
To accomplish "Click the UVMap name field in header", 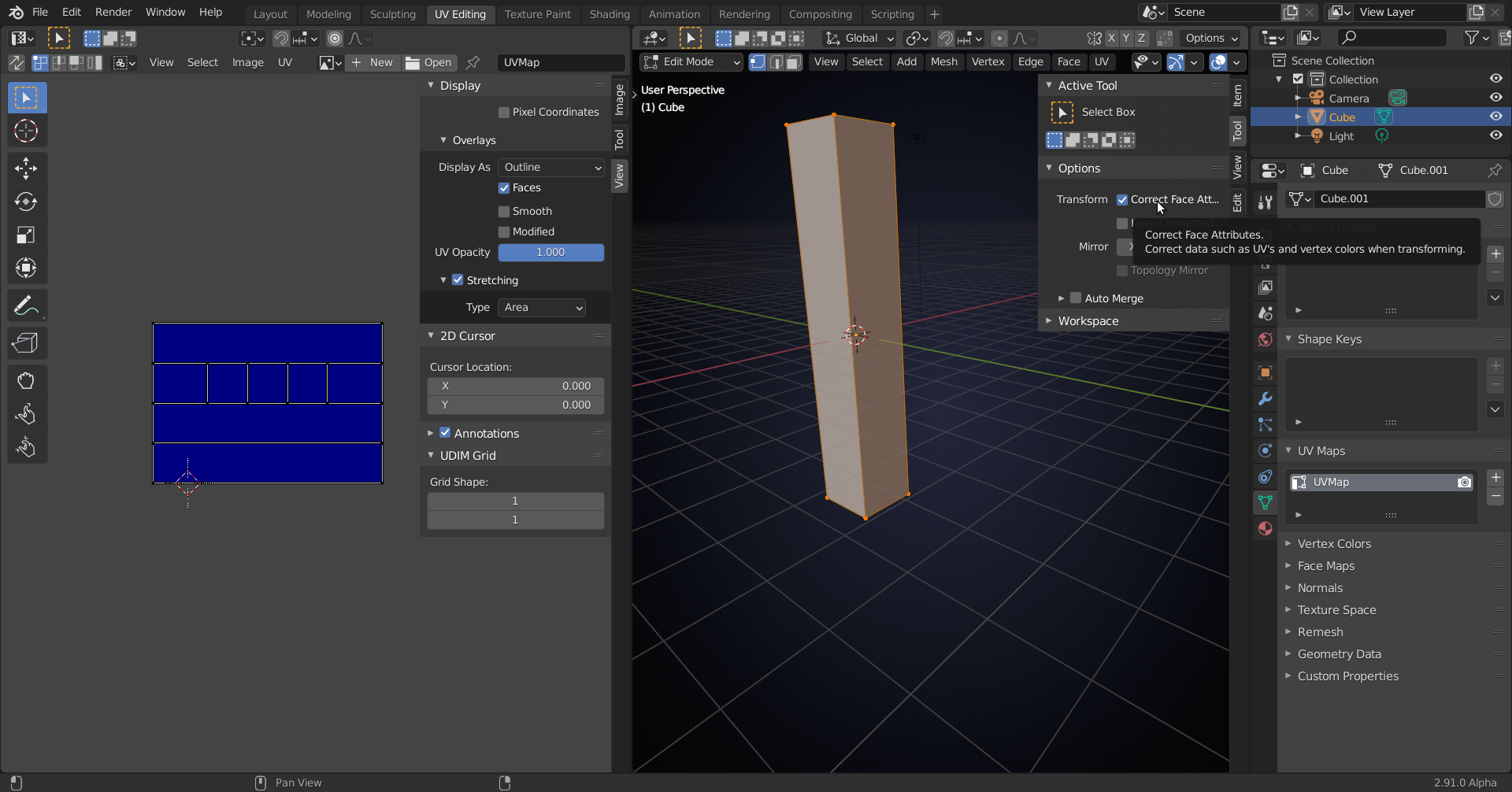I will tap(561, 62).
